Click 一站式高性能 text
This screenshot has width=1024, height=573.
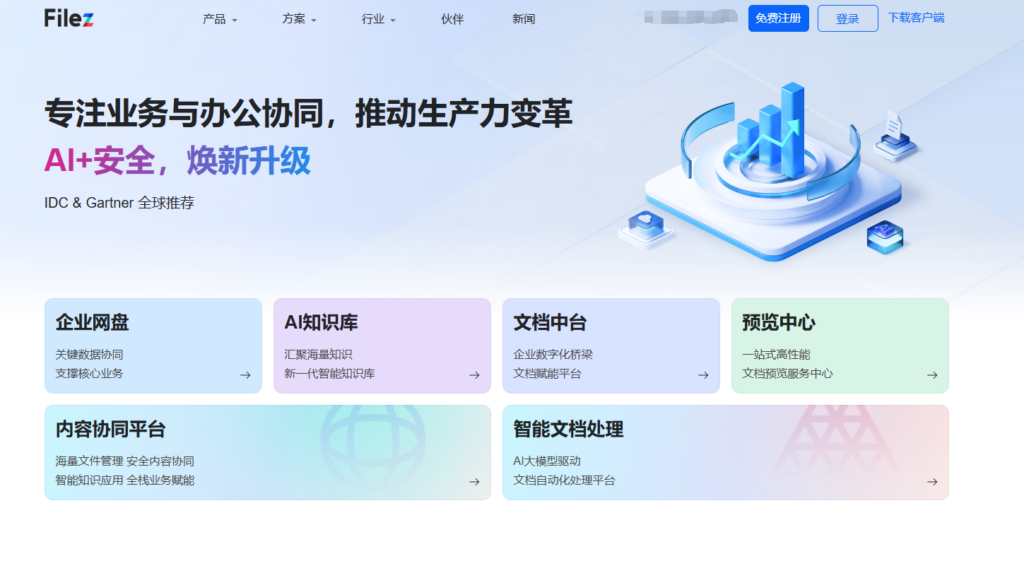(776, 355)
